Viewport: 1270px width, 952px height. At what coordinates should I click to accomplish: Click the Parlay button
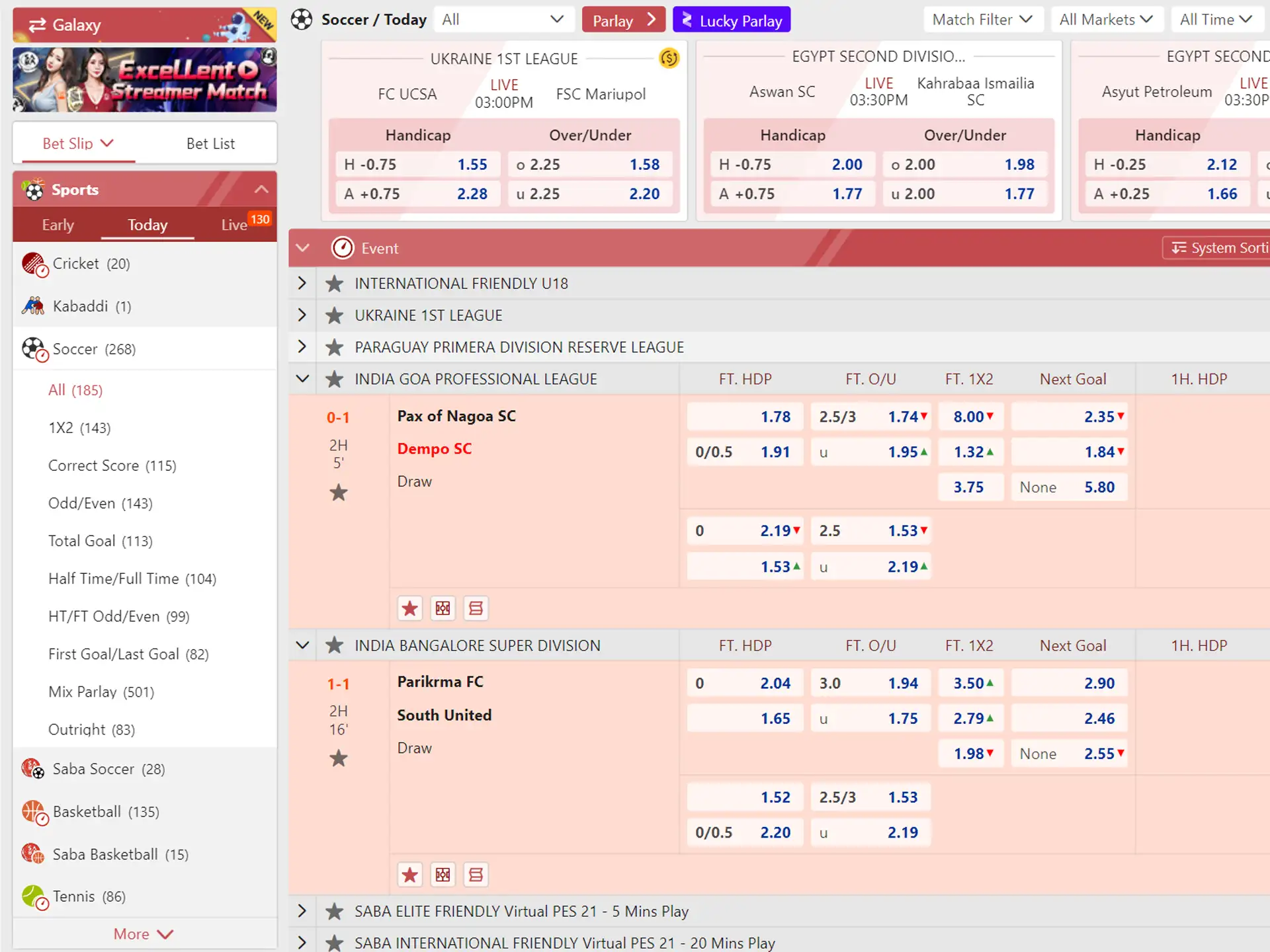pos(623,20)
